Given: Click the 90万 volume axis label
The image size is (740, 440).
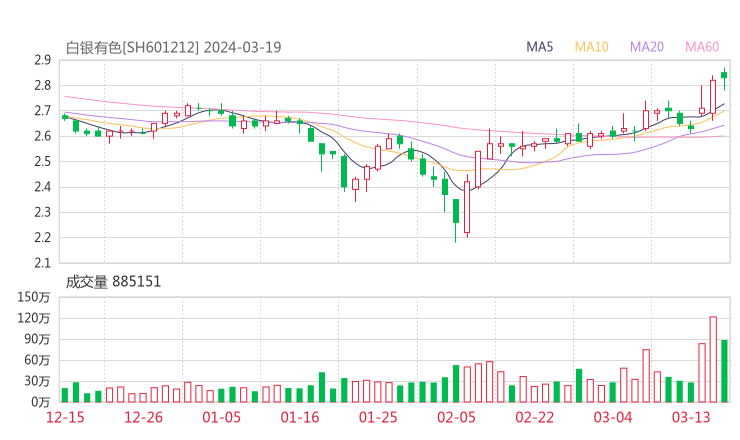Looking at the screenshot, I should click(37, 339).
